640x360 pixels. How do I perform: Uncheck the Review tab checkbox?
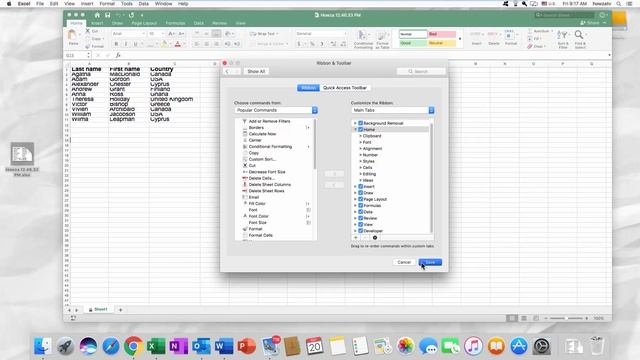360,218
